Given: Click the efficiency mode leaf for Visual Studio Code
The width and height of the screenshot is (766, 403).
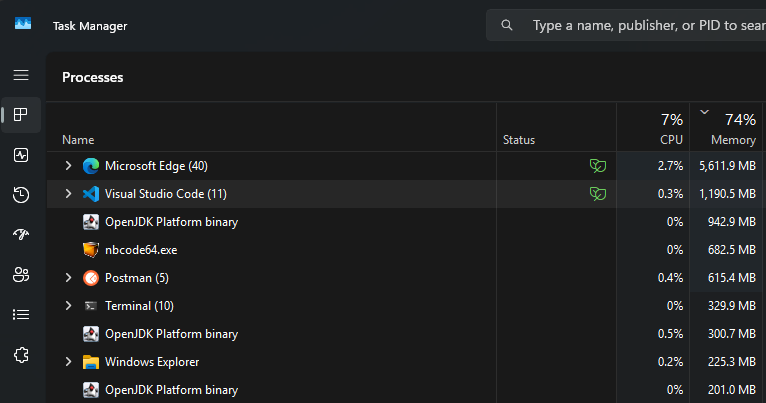Looking at the screenshot, I should pyautogui.click(x=598, y=194).
